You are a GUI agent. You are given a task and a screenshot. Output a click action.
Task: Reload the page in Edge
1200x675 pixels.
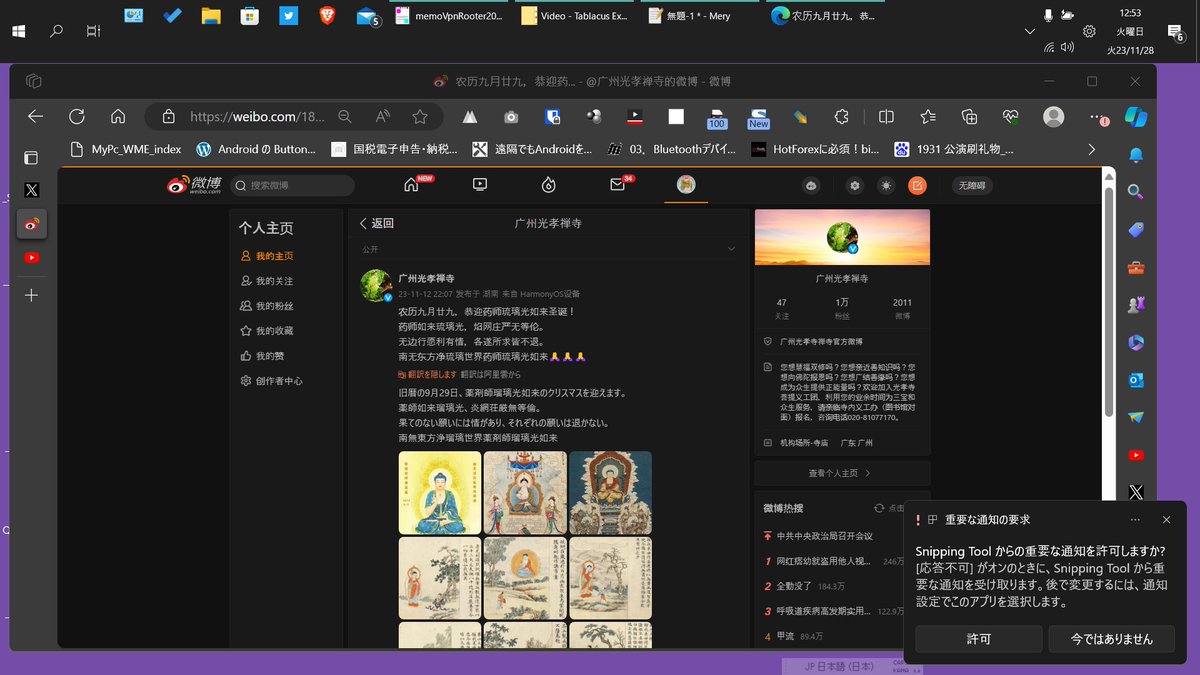point(77,116)
